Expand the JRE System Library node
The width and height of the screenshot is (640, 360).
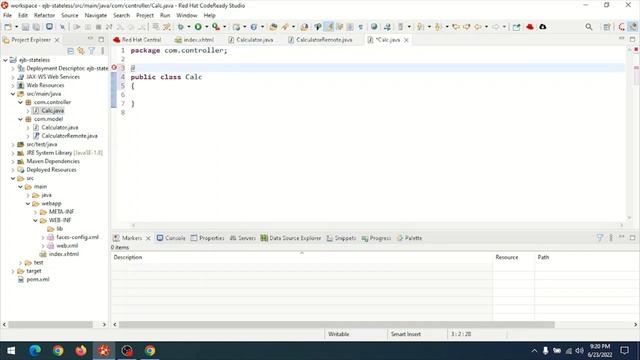click(13, 153)
